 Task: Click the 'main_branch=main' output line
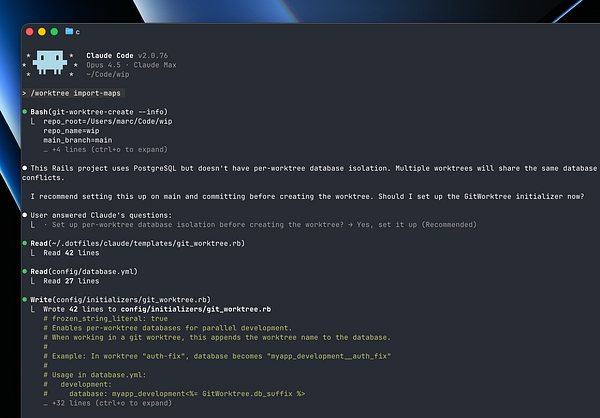(x=78, y=140)
